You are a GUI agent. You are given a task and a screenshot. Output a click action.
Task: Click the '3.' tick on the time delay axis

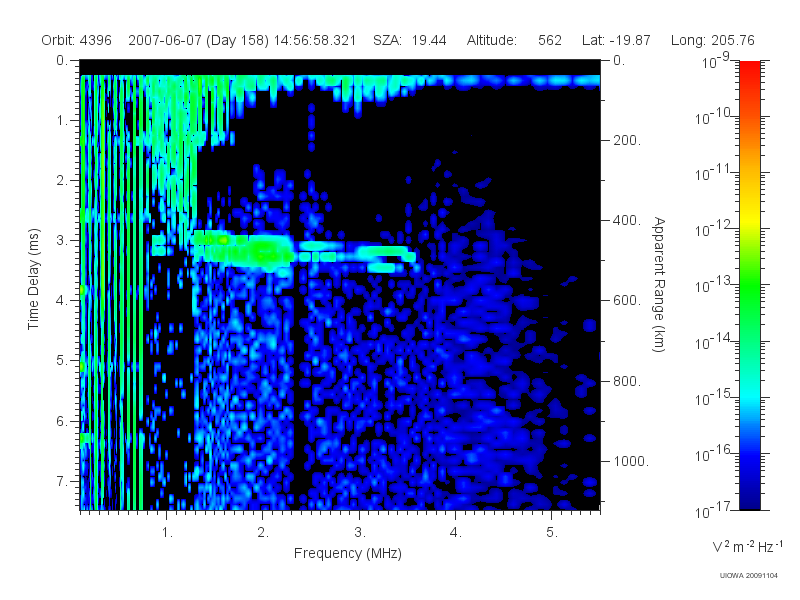[x=62, y=240]
